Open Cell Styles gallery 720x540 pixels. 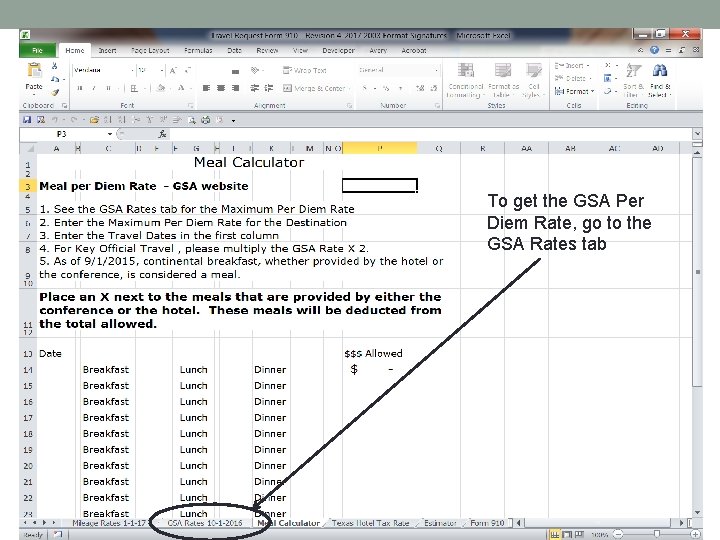coord(534,80)
